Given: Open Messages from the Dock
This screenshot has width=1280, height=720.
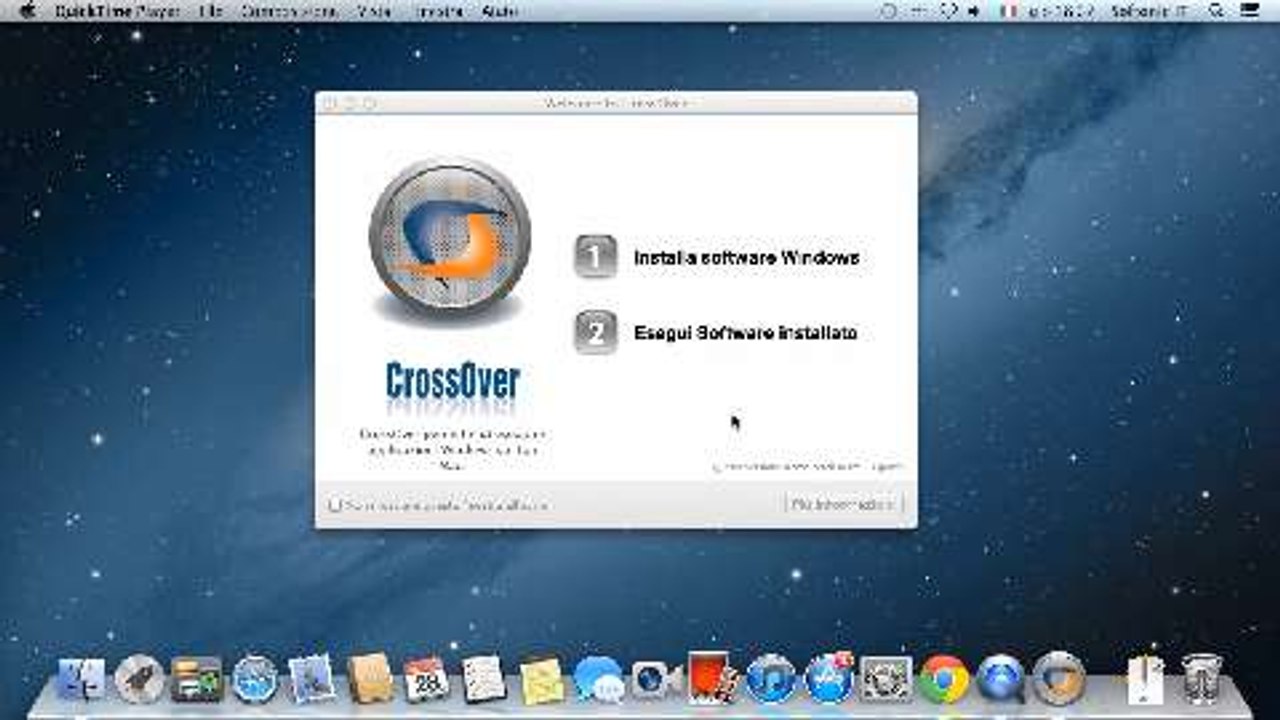Looking at the screenshot, I should (x=599, y=680).
